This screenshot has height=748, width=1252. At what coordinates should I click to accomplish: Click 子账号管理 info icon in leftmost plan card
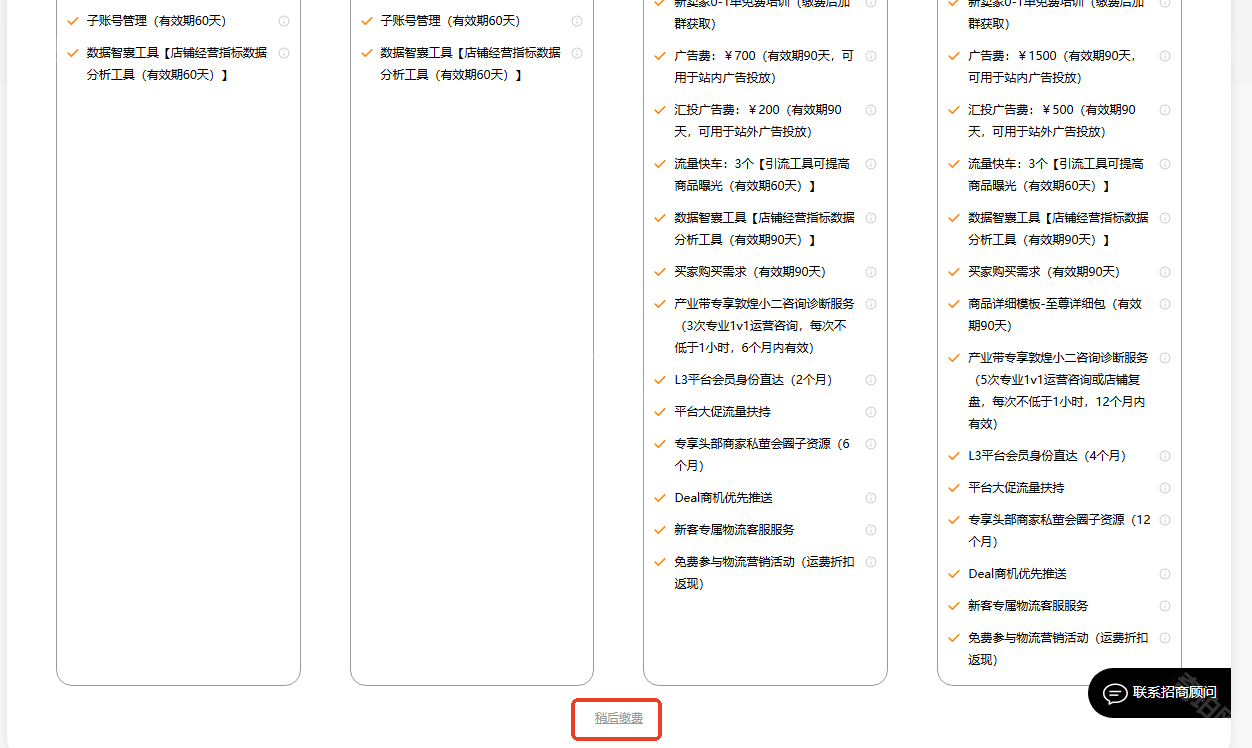284,21
